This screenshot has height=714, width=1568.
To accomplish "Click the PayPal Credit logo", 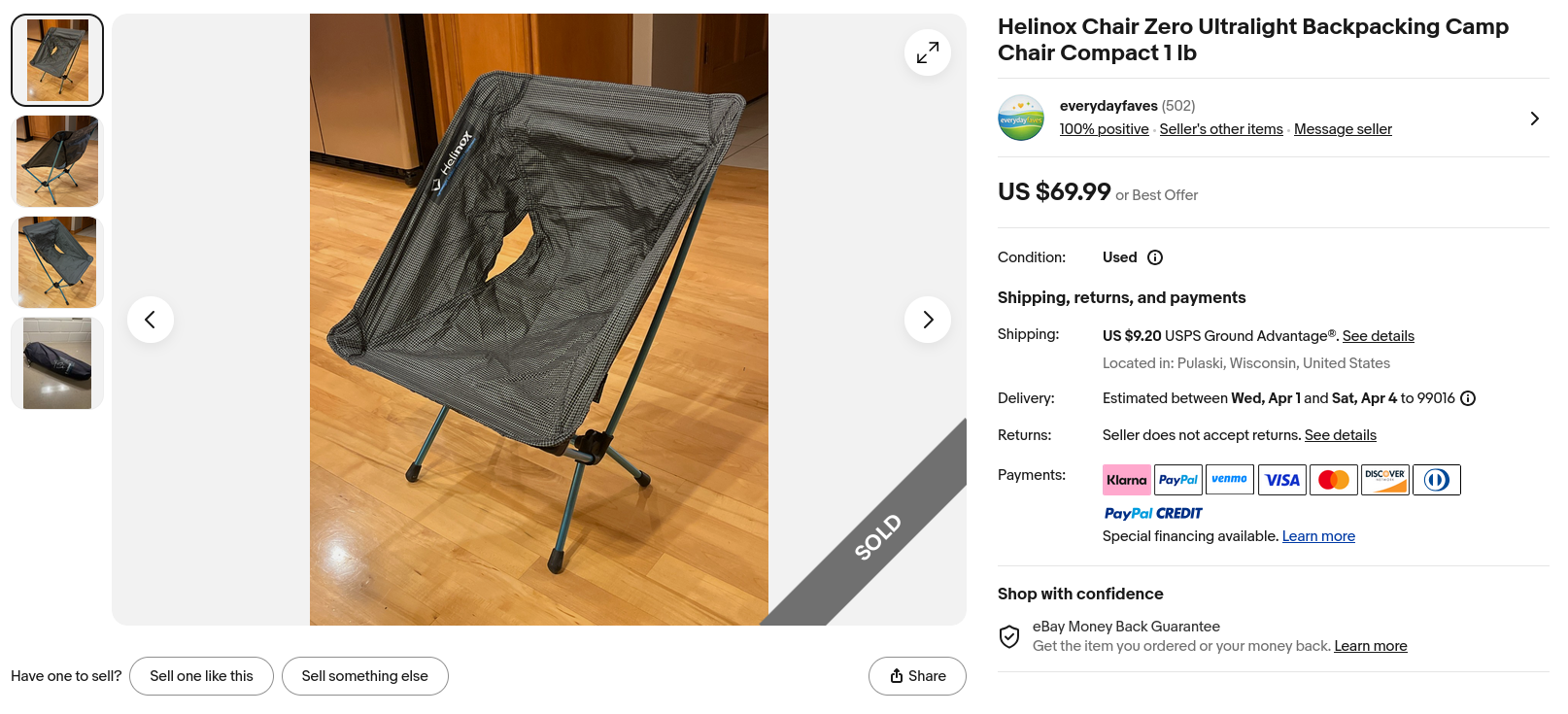I will pos(1152,513).
